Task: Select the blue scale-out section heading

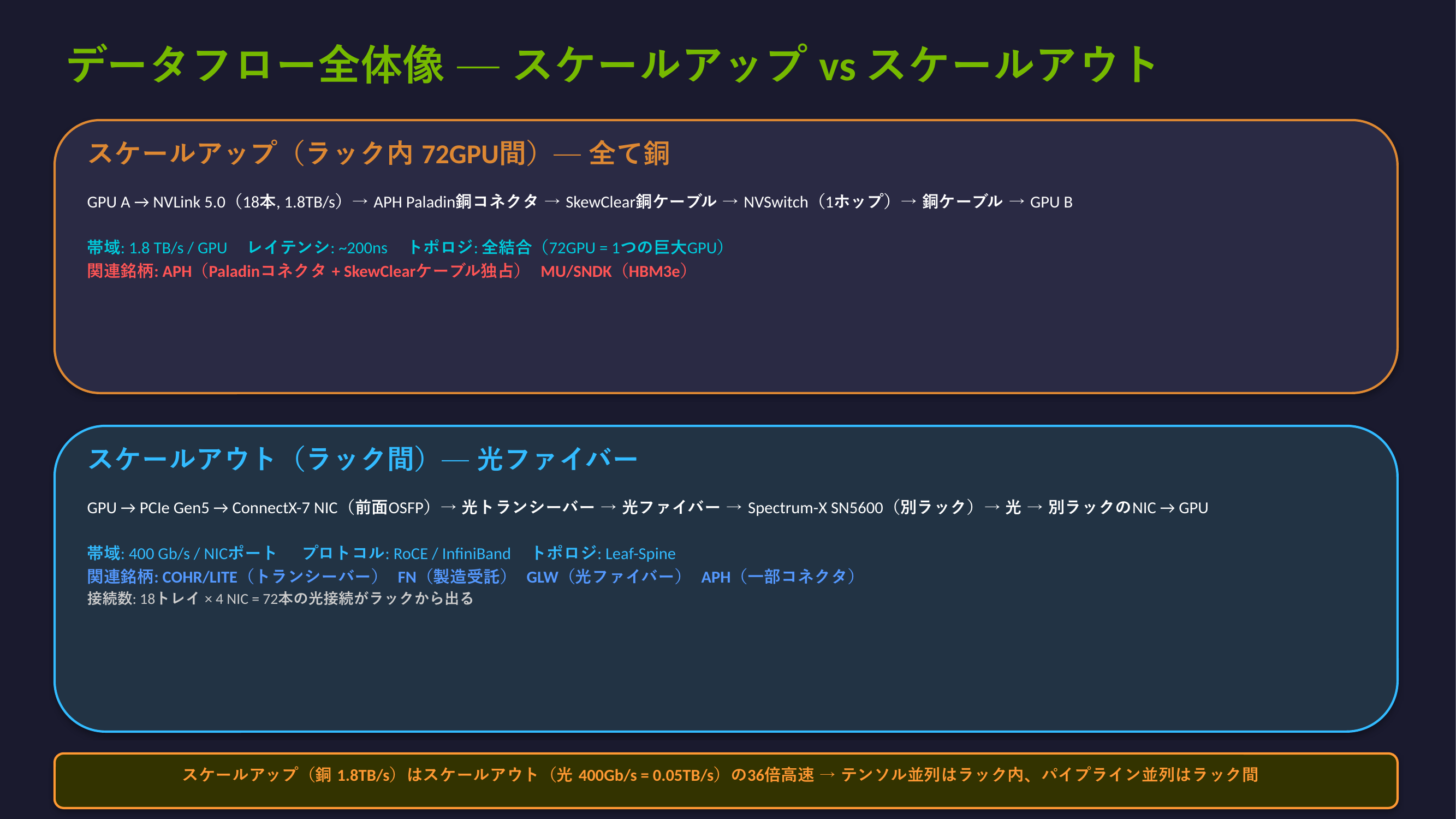Action: [362, 459]
